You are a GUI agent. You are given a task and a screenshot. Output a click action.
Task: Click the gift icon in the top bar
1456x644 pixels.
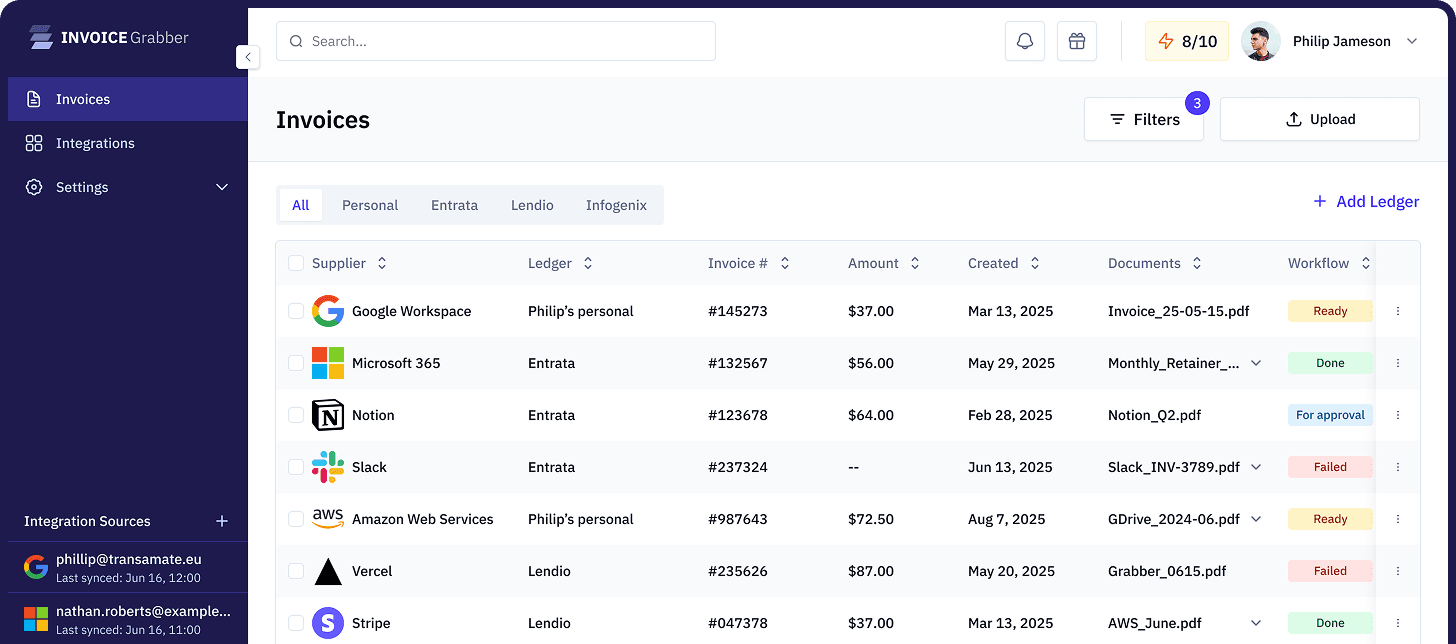point(1077,41)
